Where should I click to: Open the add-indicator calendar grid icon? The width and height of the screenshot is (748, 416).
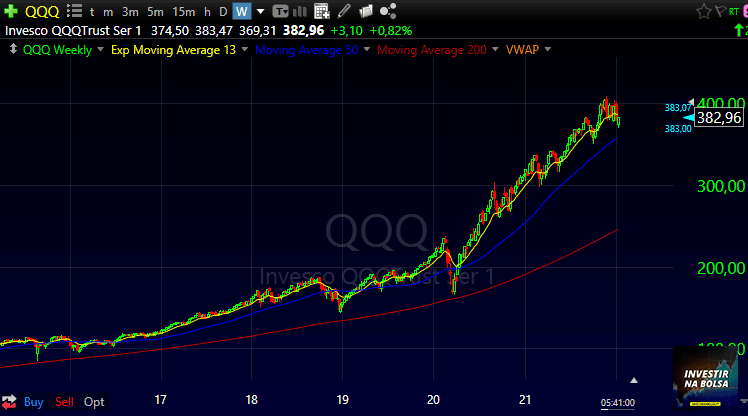322,11
